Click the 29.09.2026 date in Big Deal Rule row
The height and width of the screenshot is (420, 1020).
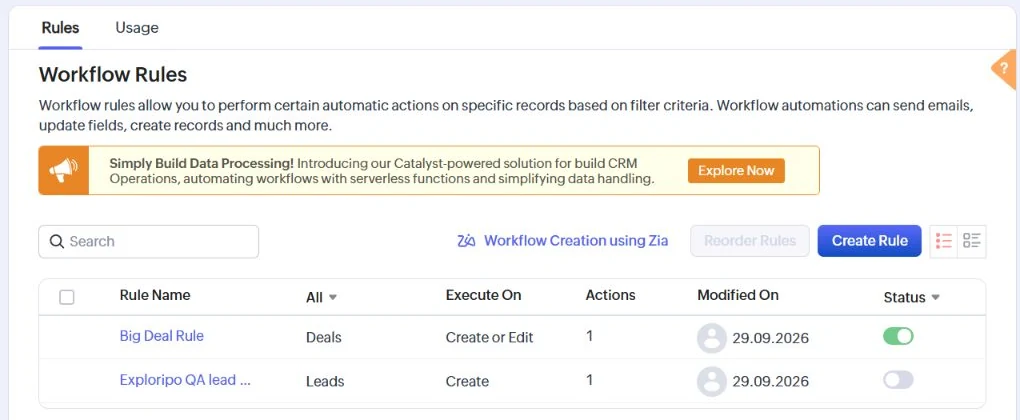click(770, 338)
